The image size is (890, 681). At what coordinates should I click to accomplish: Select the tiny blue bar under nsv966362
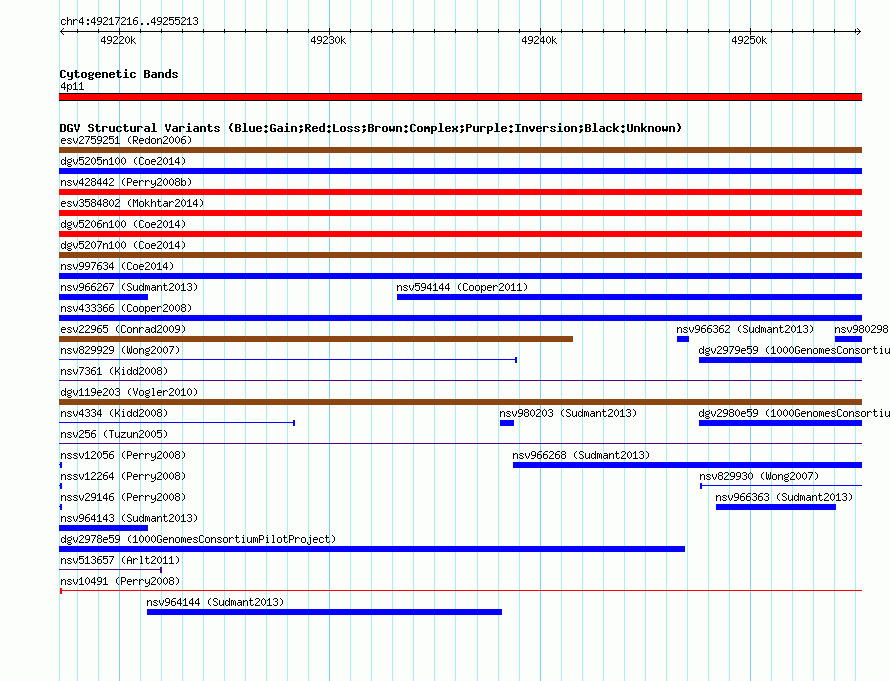pos(683,339)
